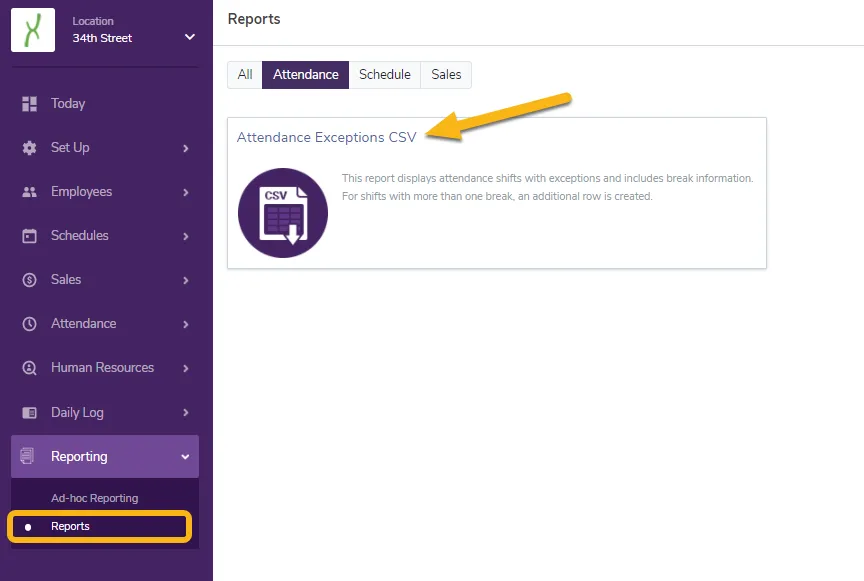Open the Today dashboard icon

29,104
